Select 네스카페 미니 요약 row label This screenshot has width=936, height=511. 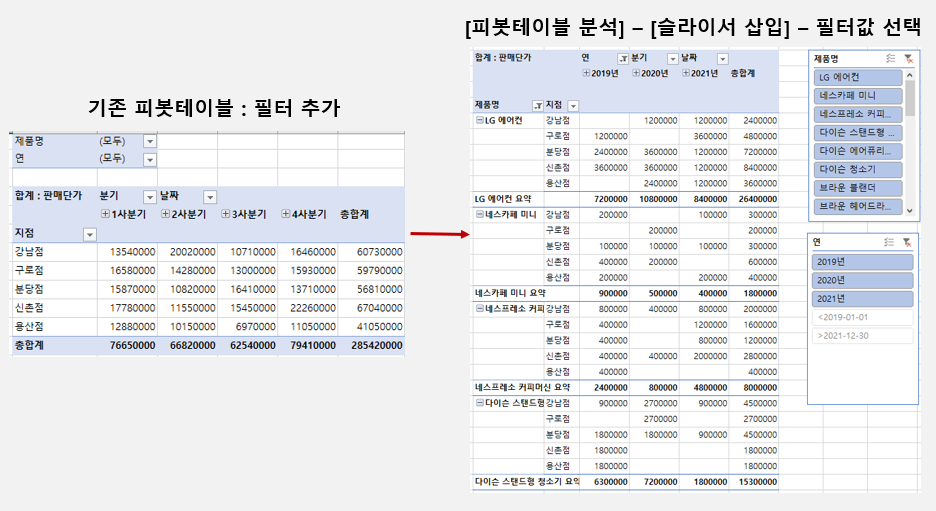[x=510, y=293]
